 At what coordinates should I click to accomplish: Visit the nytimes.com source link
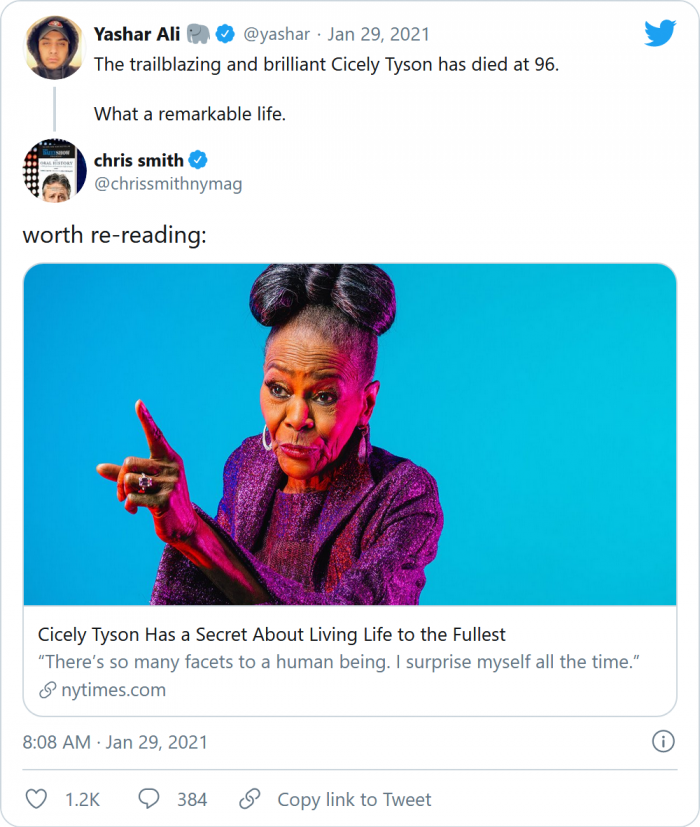[113, 690]
